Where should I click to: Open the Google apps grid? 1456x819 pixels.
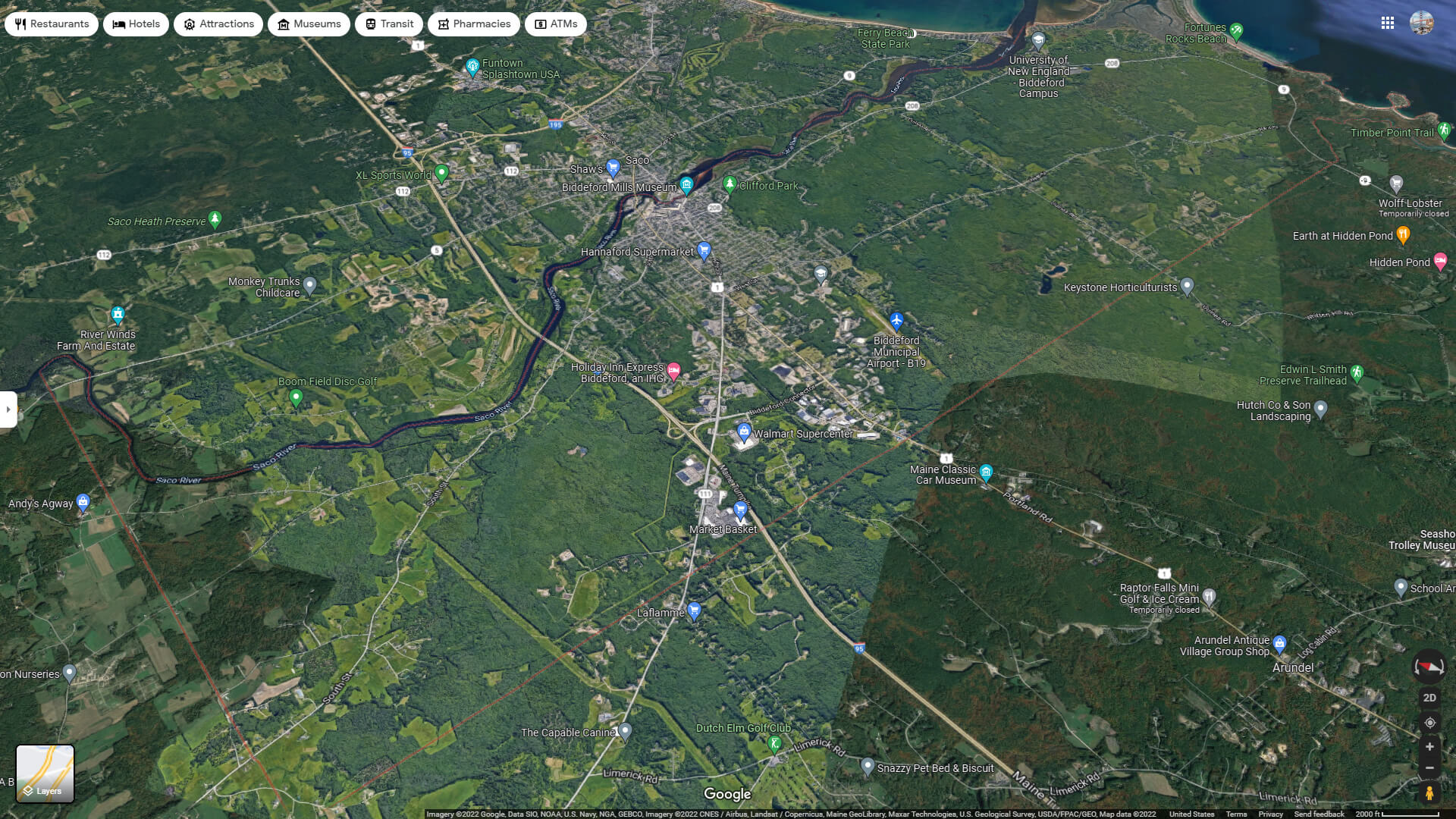coord(1388,23)
